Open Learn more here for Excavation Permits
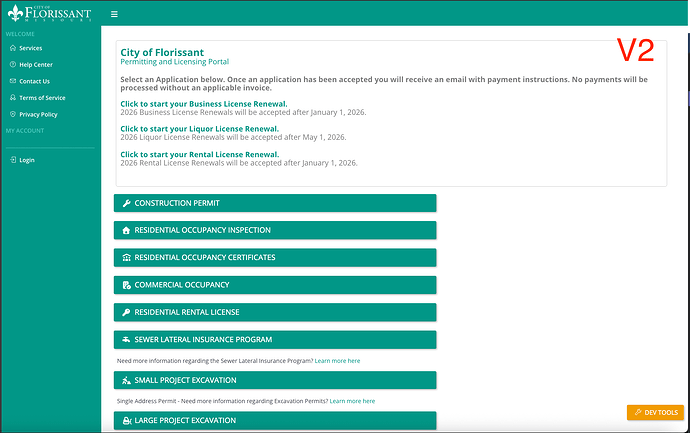 [352, 401]
